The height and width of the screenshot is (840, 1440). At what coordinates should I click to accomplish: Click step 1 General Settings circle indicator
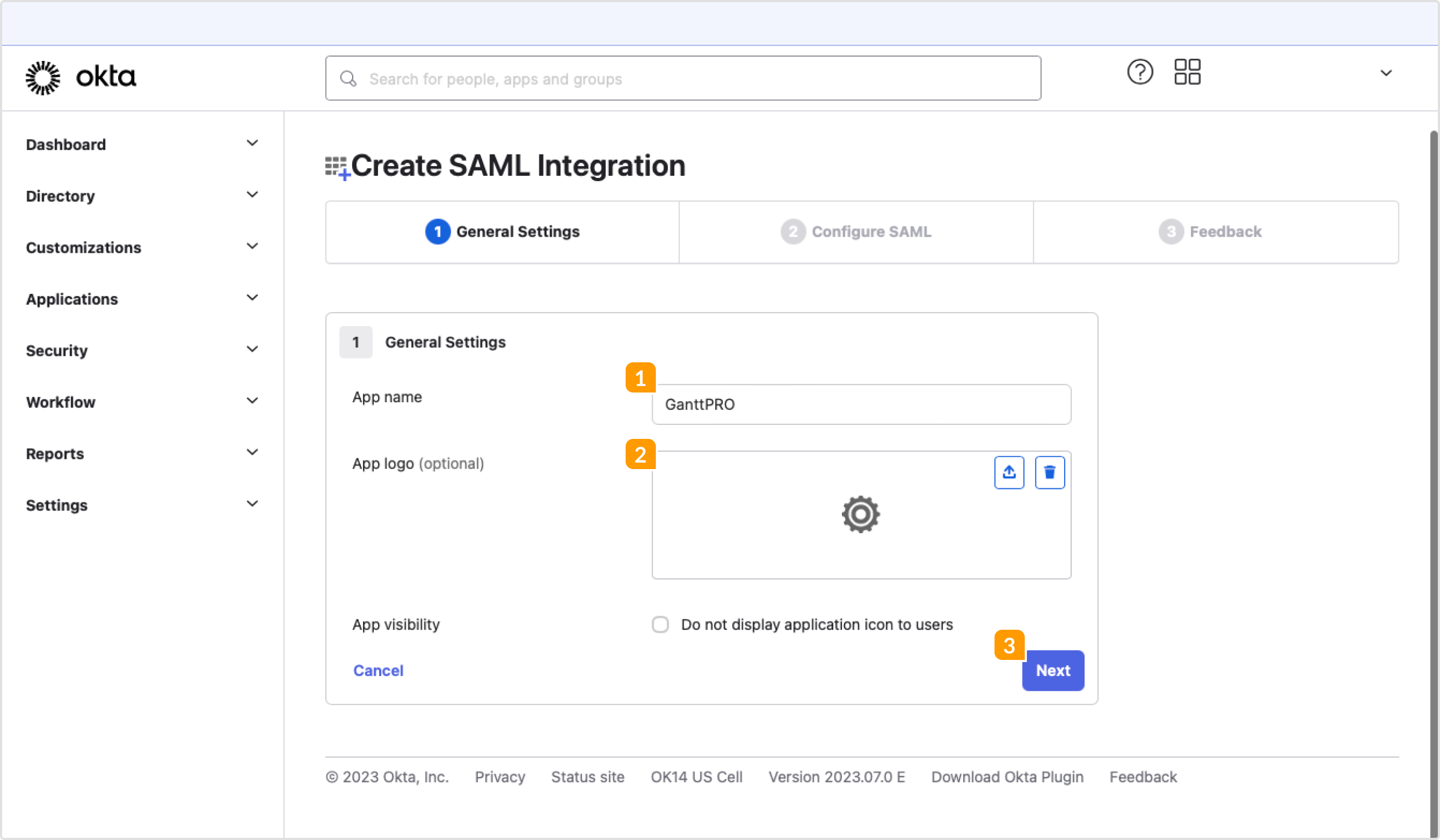(x=437, y=231)
